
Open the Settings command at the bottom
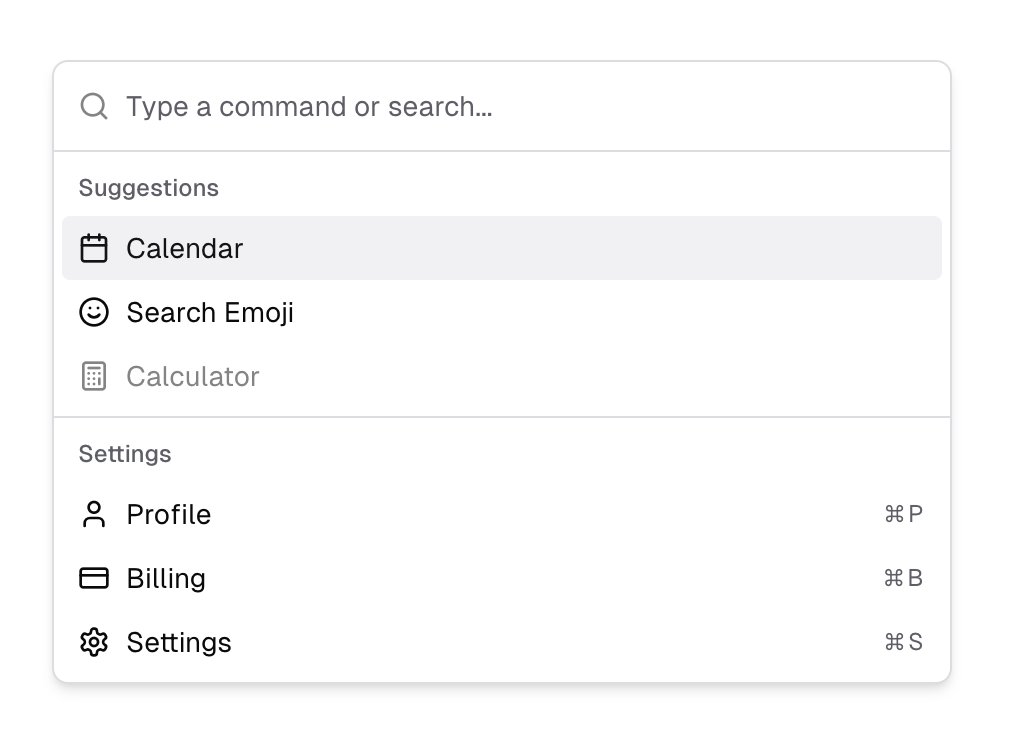click(179, 642)
